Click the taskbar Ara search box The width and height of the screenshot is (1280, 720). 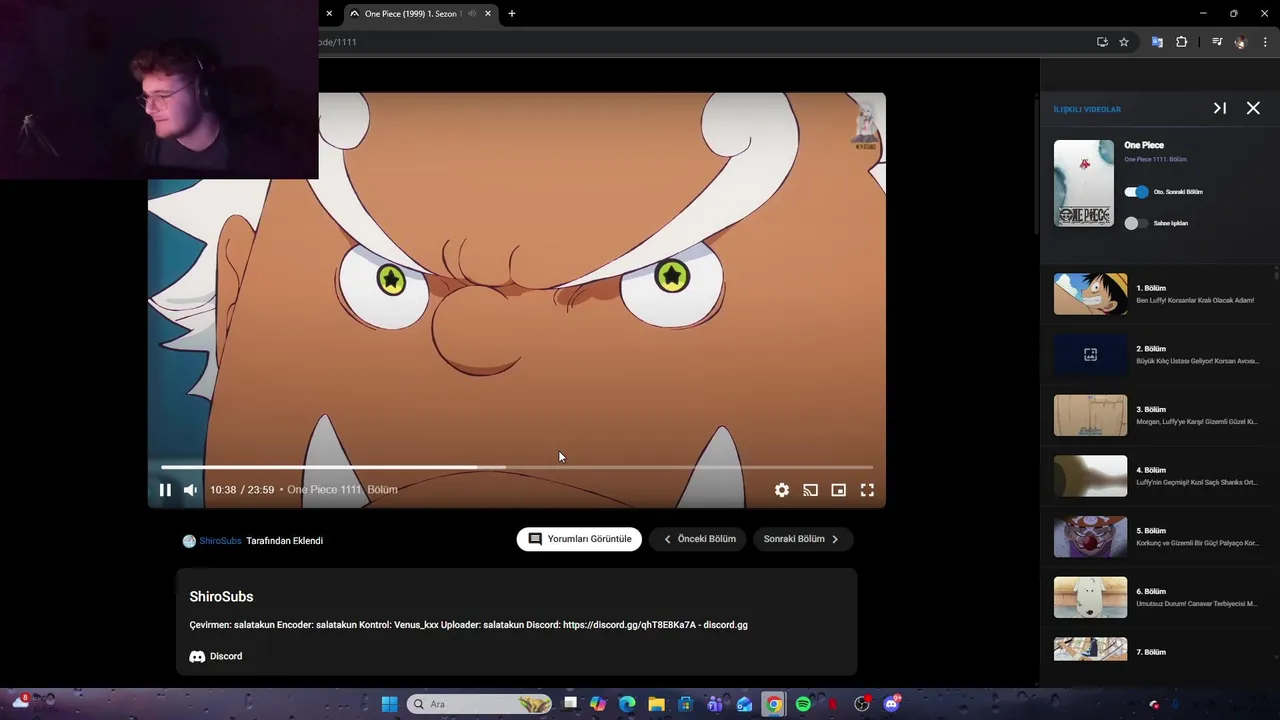[479, 704]
